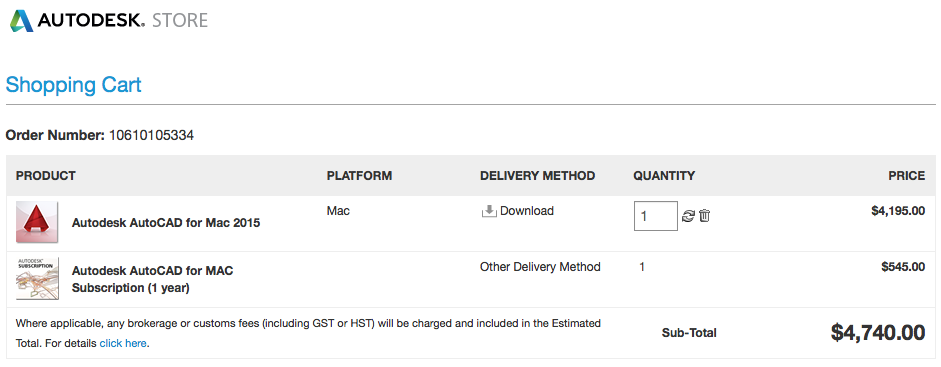Screen dimensions: 941x367
Task: Open the AutoCAD for Mac 2015 thumbnail
Action: pos(37,222)
